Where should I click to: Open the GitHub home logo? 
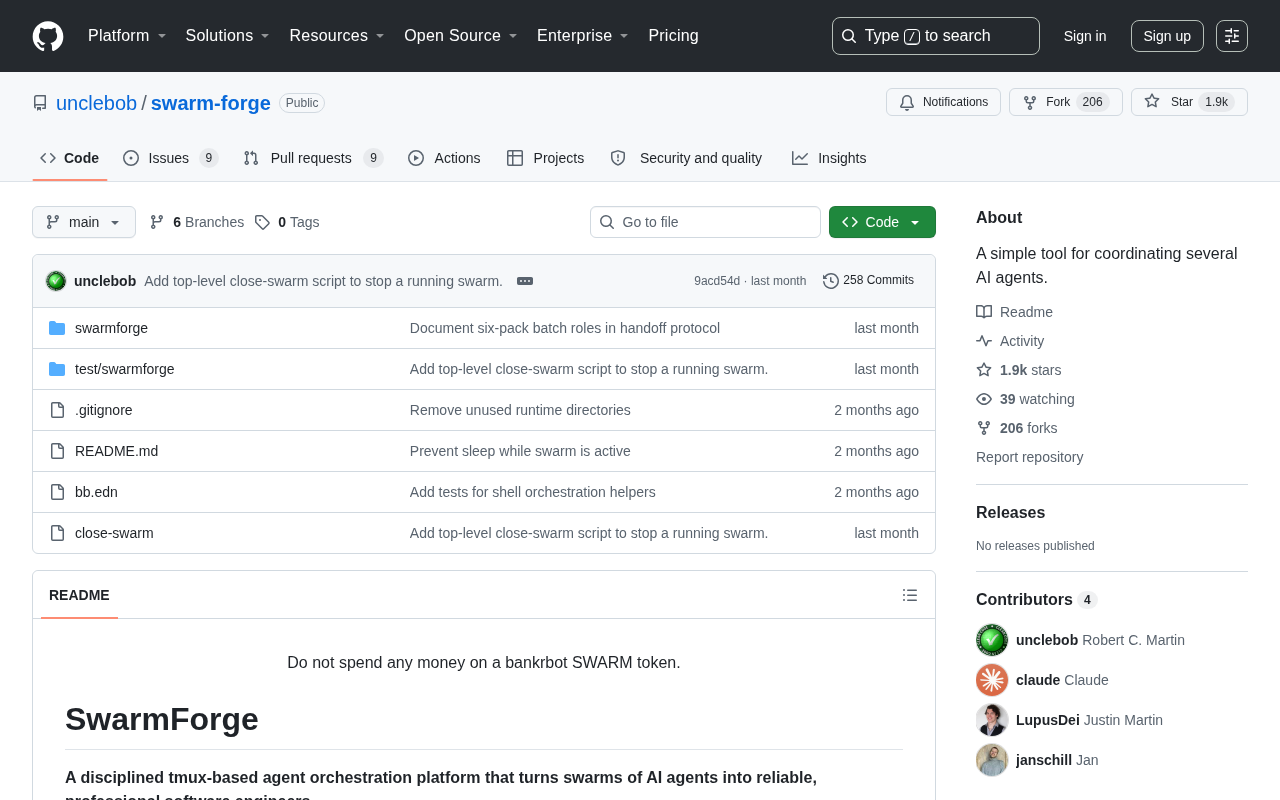[x=48, y=36]
